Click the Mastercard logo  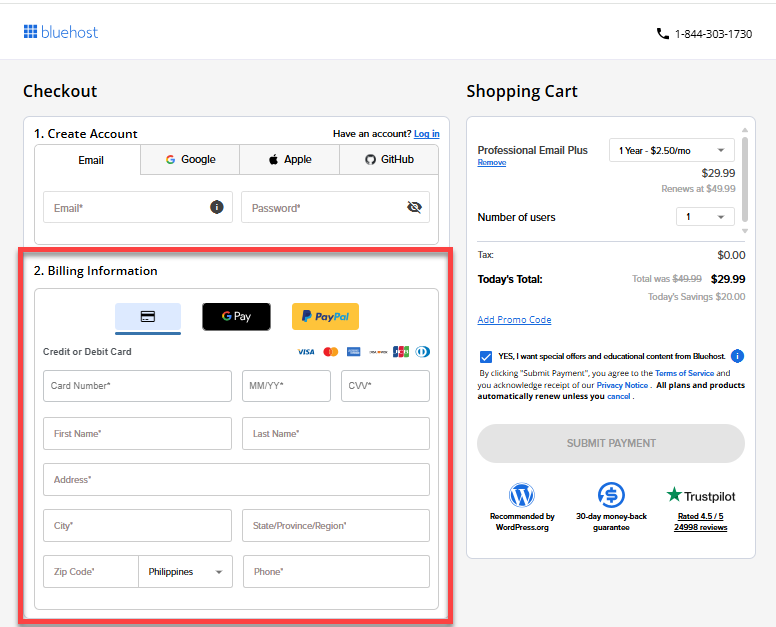click(x=331, y=352)
